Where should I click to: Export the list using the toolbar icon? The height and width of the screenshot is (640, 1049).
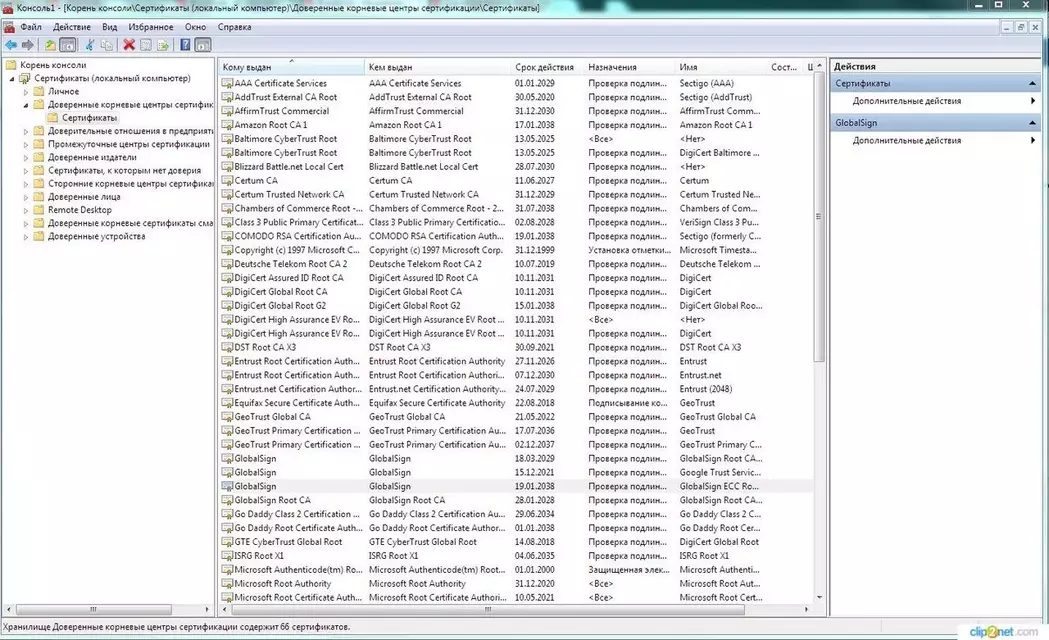coord(163,45)
